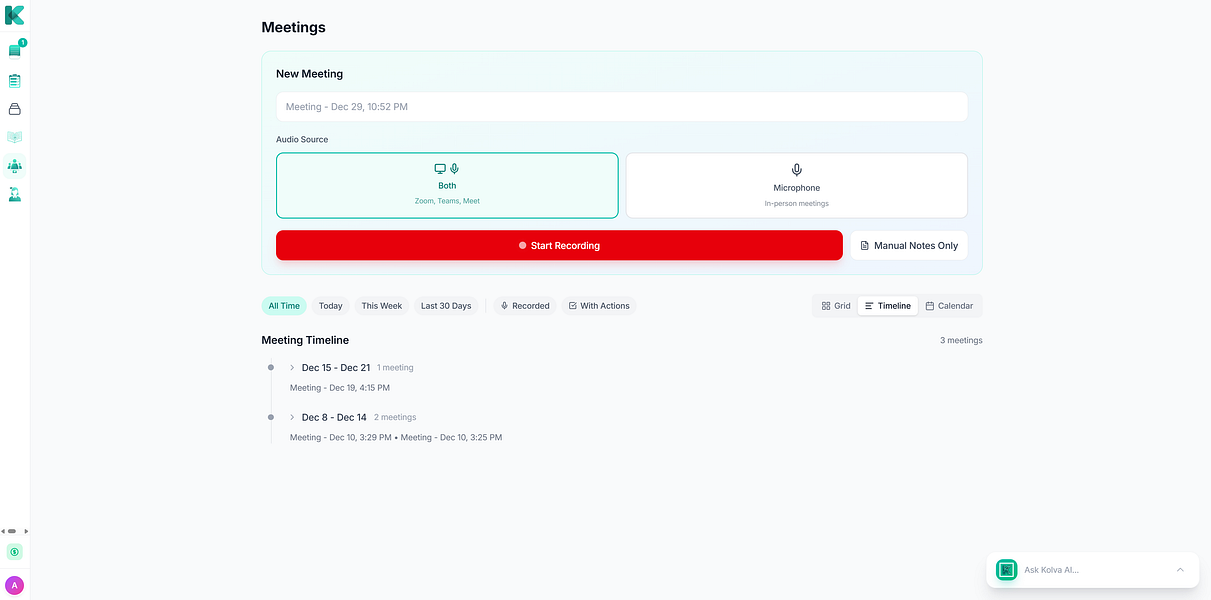The height and width of the screenshot is (600, 1211).
Task: Open the meetings group icon in sidebar
Action: (14, 166)
